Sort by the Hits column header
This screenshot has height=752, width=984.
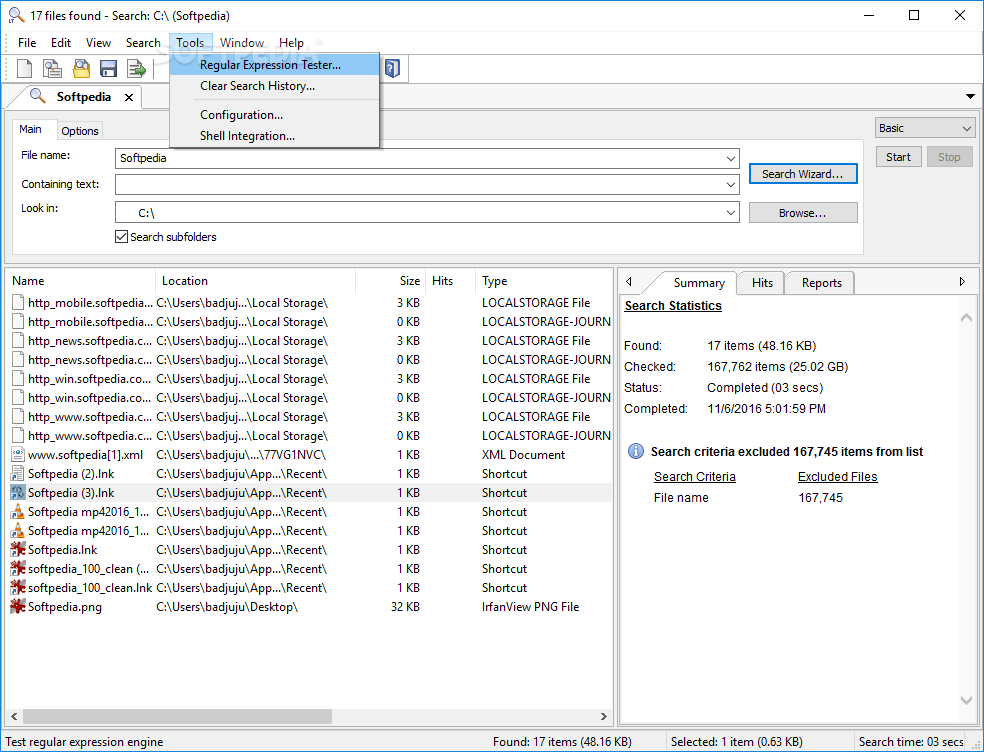click(450, 281)
